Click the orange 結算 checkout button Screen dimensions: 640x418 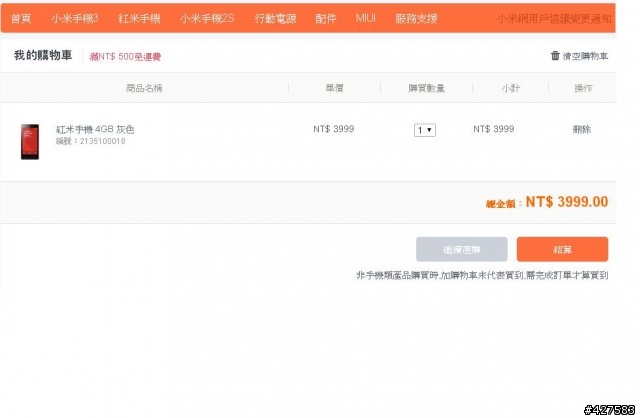tap(562, 249)
